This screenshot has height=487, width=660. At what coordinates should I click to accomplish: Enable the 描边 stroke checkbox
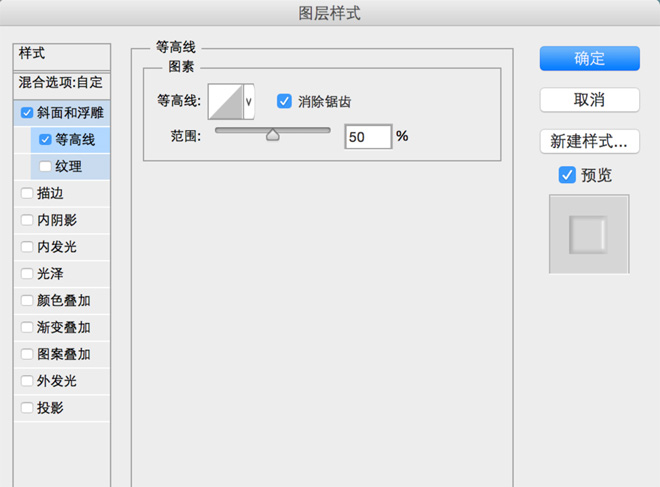[x=27, y=193]
